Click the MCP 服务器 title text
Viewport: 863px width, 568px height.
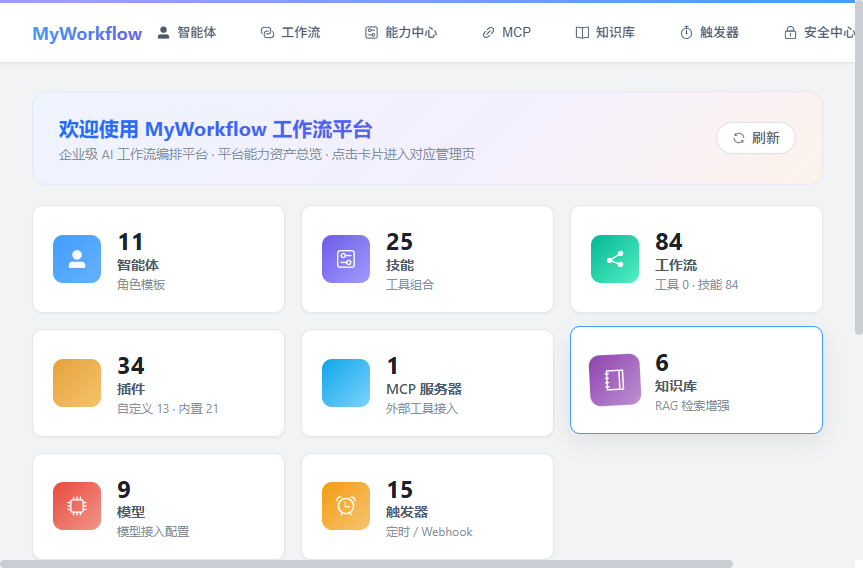click(424, 389)
